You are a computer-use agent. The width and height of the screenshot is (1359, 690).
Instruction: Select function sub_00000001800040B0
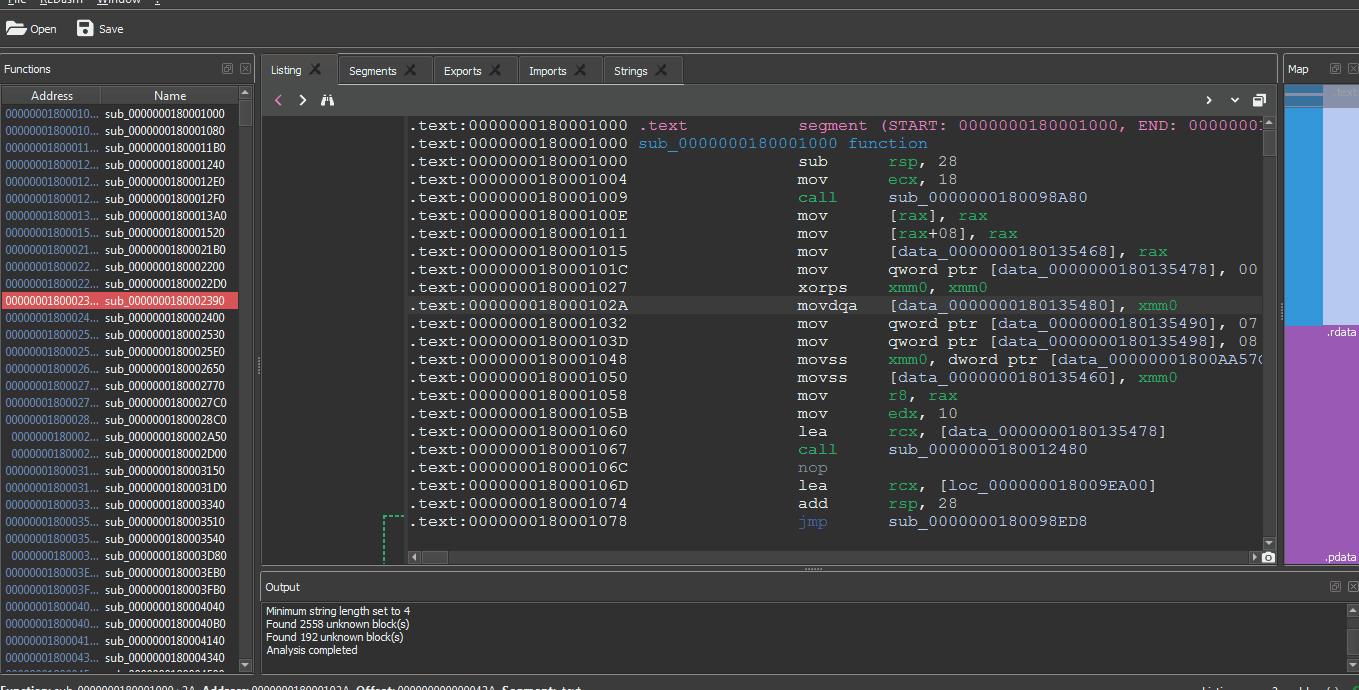pos(120,623)
